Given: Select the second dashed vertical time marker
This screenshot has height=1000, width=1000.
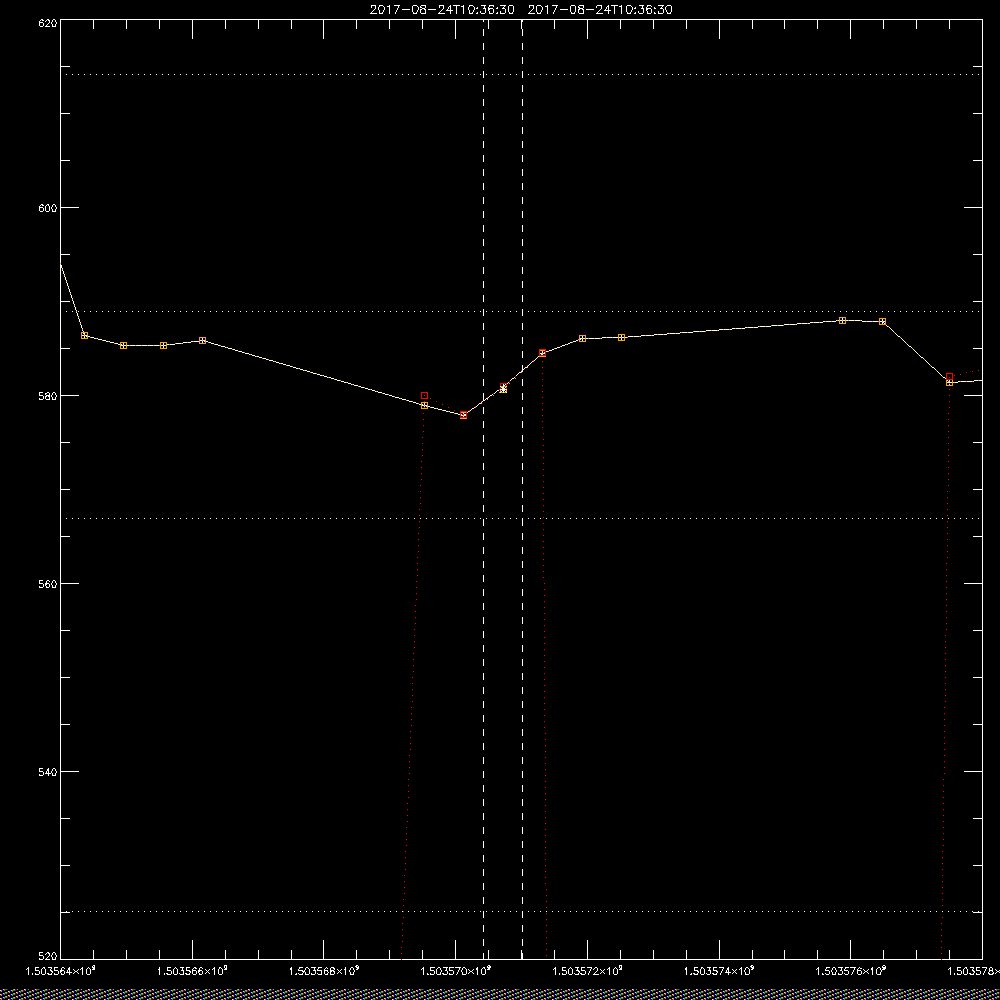Looking at the screenshot, I should pyautogui.click(x=522, y=489).
